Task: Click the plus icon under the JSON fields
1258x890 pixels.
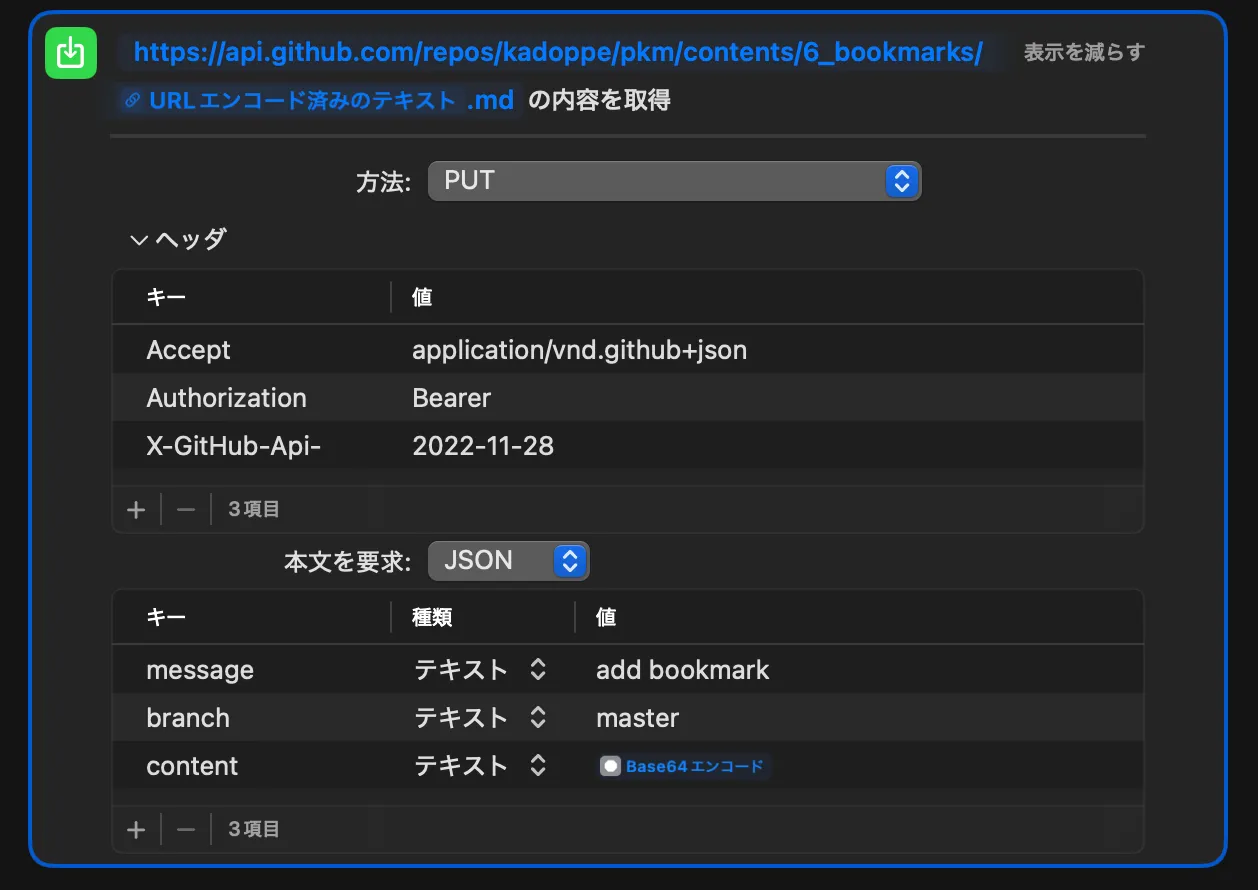Action: 136,828
